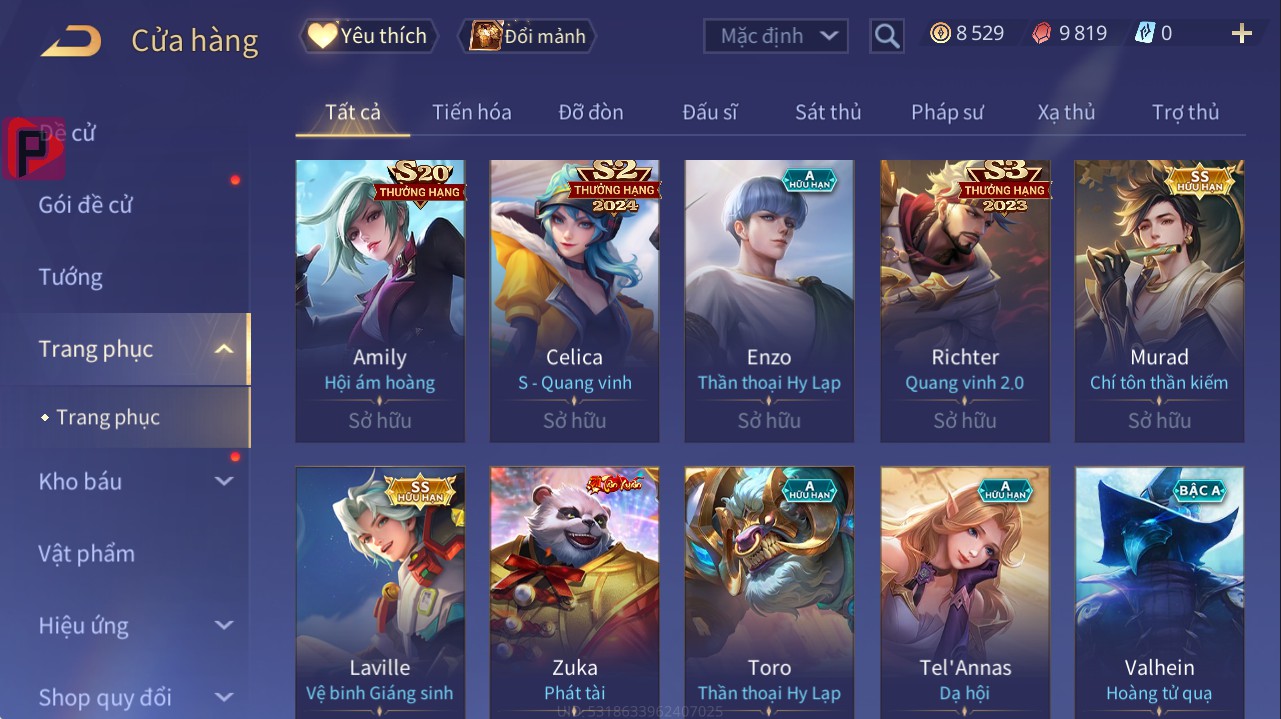Tap the golden back arrow icon

coord(71,41)
